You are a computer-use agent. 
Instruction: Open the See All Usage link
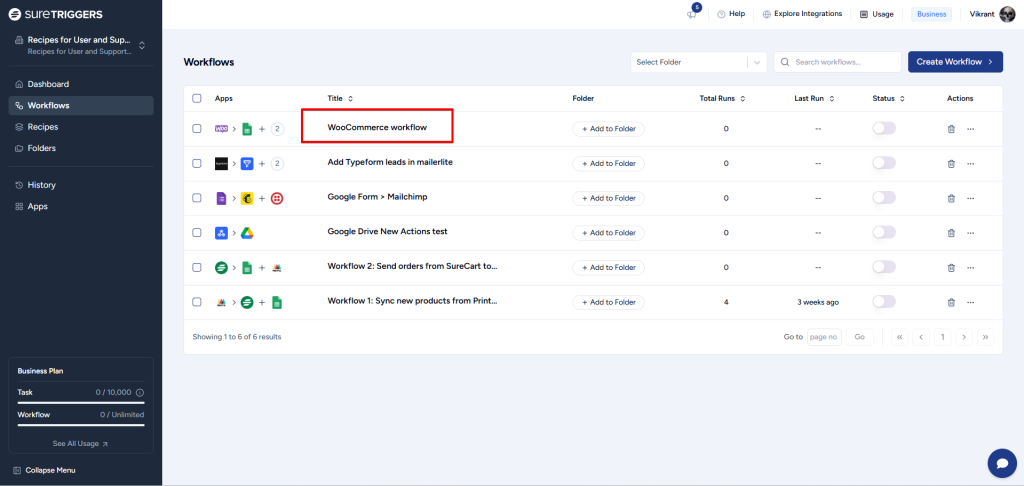(80, 443)
